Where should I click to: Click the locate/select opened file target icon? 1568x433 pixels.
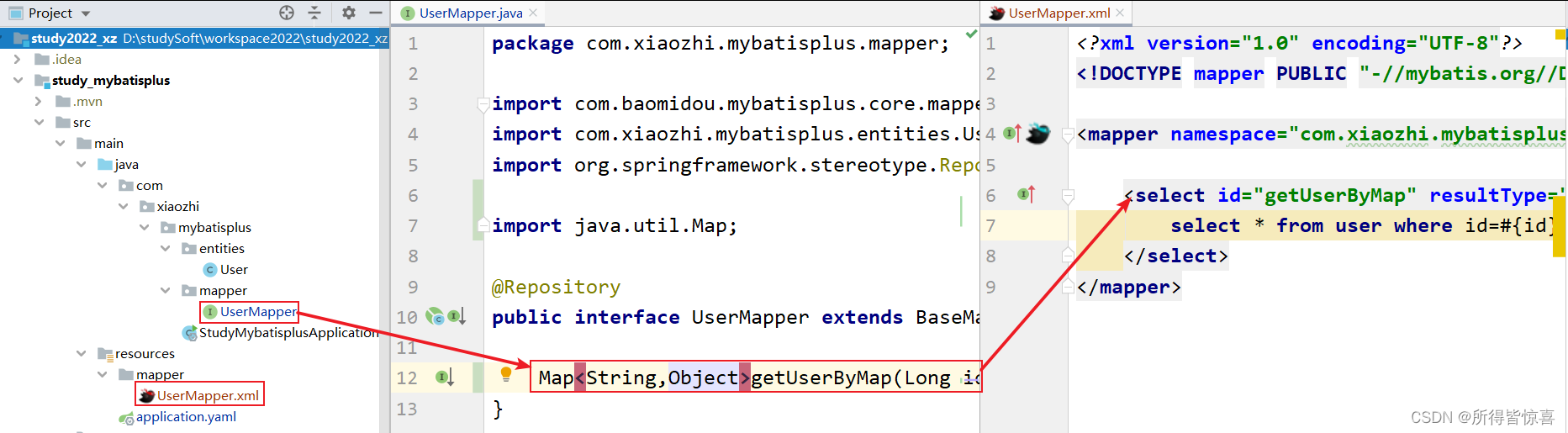(x=287, y=13)
